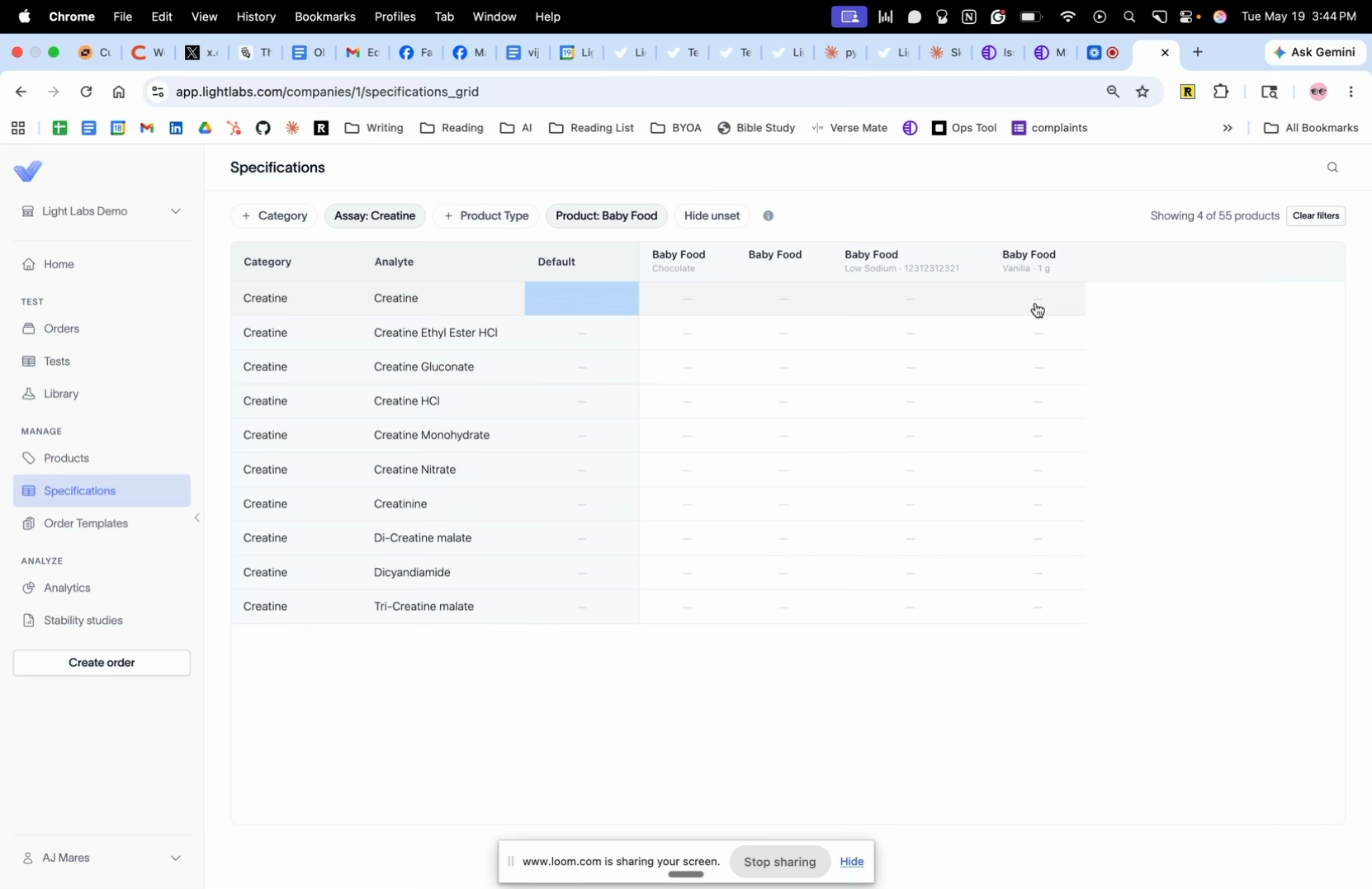Click the Clear filters button
Image resolution: width=1372 pixels, height=889 pixels.
click(x=1315, y=216)
